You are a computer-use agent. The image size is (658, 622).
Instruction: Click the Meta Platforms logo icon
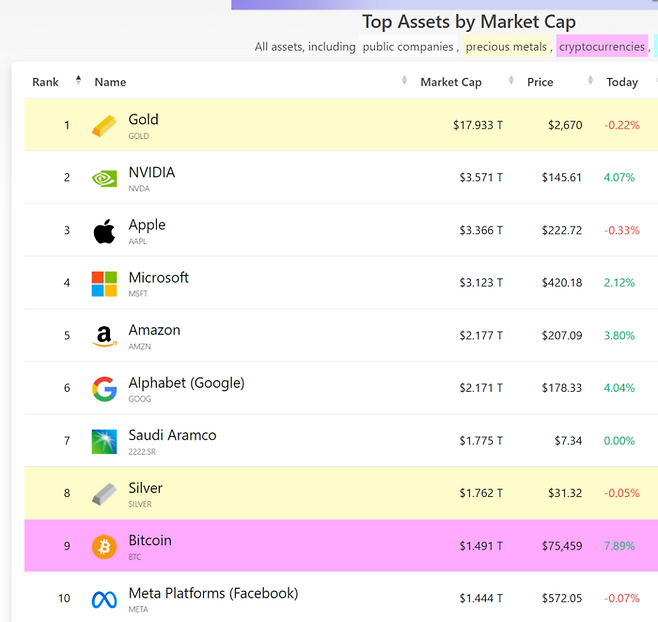point(104,600)
